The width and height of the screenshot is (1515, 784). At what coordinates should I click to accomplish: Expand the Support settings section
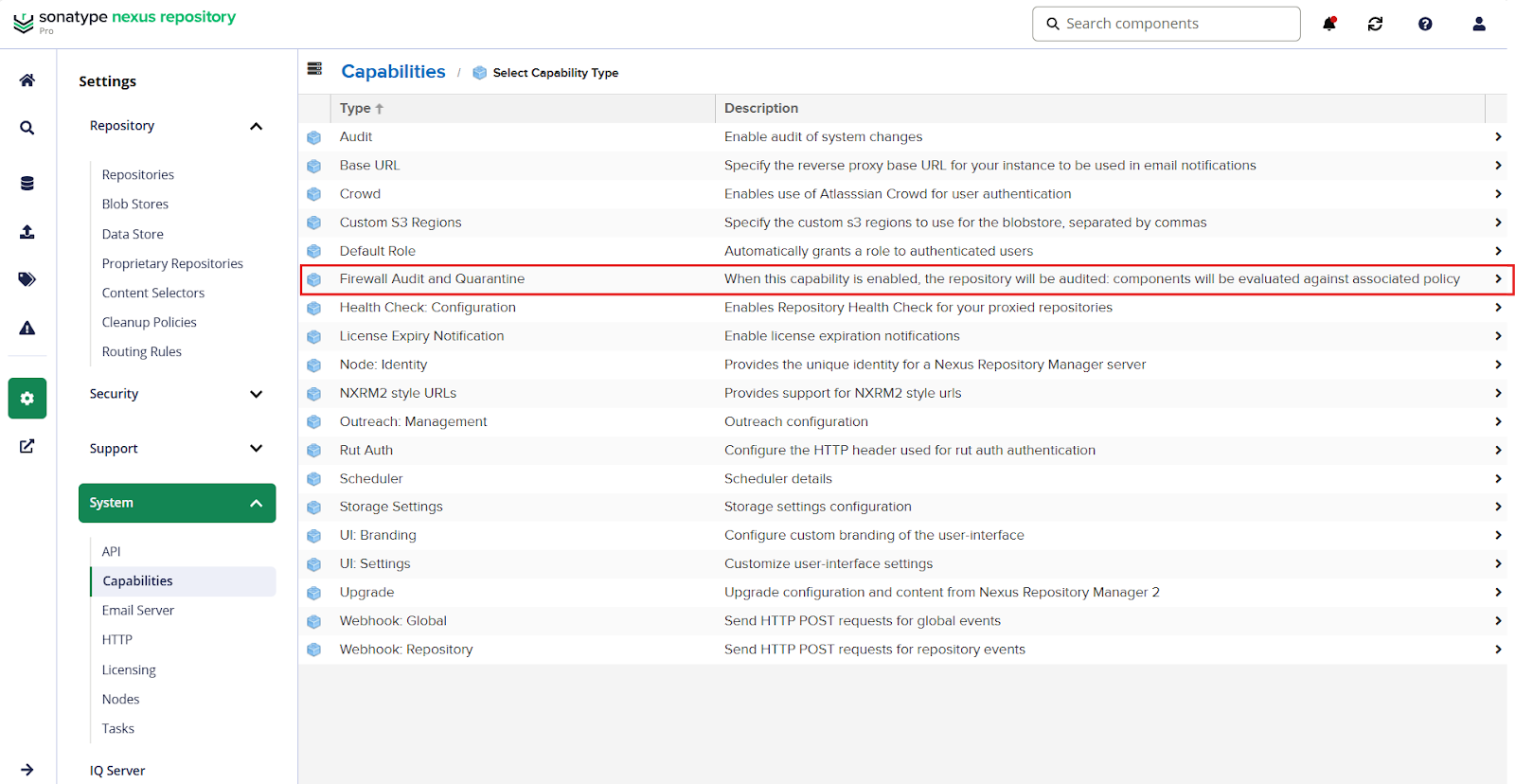256,449
